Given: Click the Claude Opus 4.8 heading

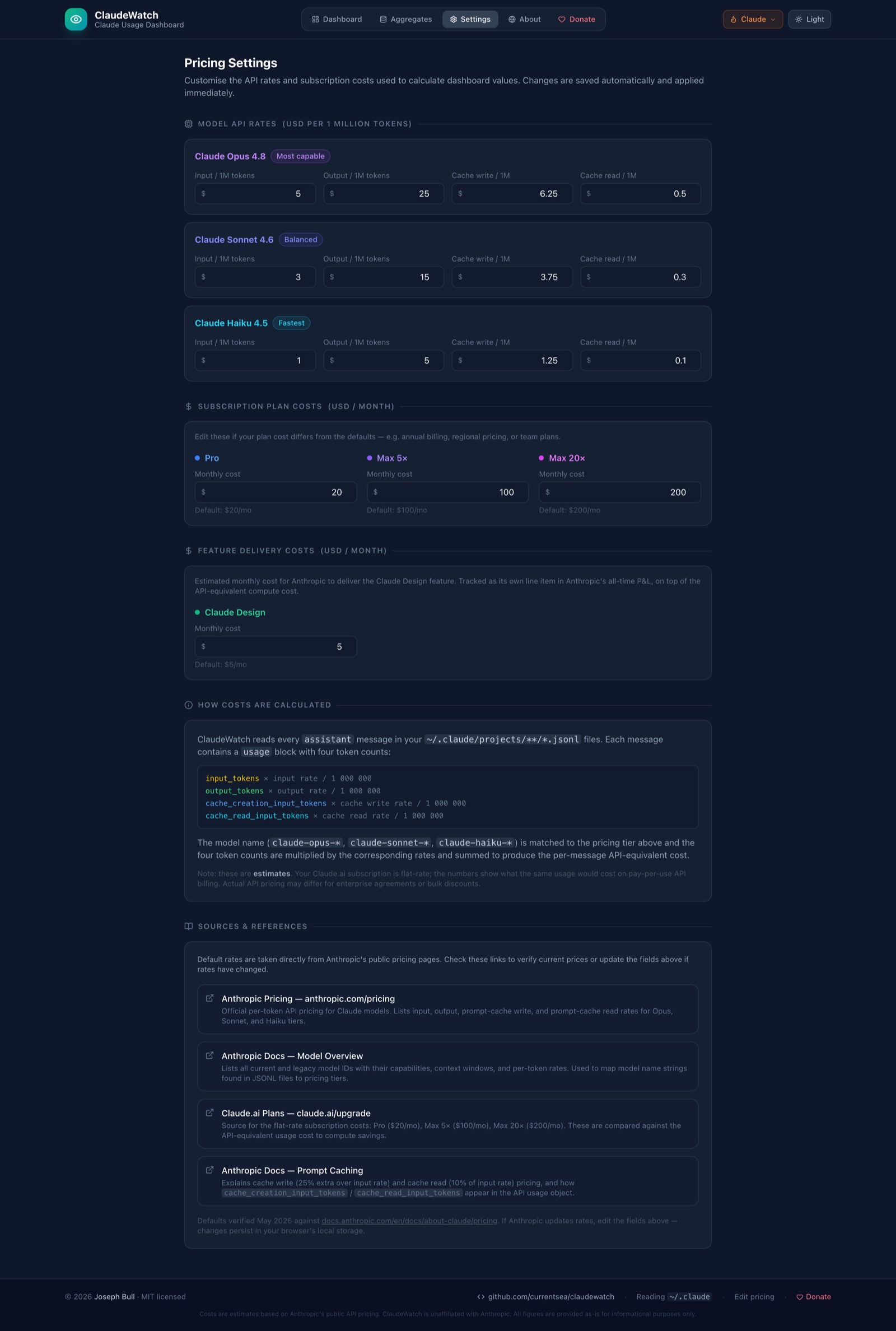Looking at the screenshot, I should coord(230,157).
